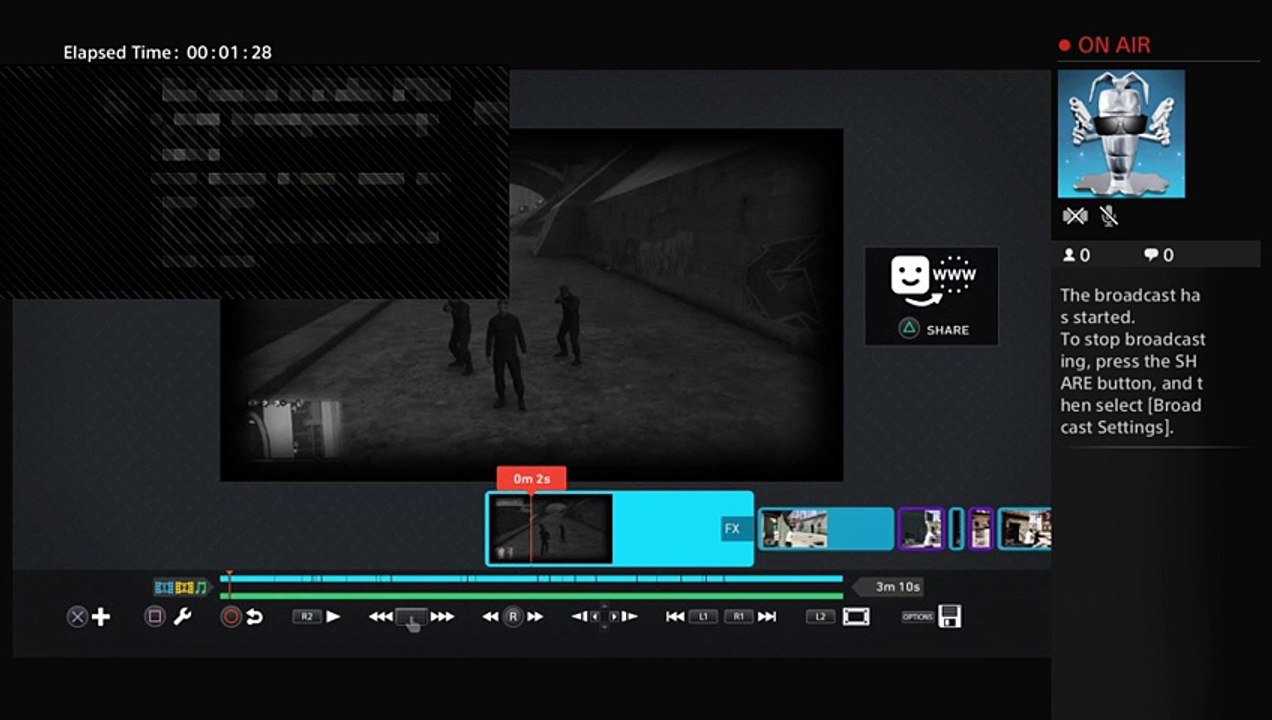1272x720 pixels.
Task: Click the SHARE upload tile
Action: (x=932, y=296)
